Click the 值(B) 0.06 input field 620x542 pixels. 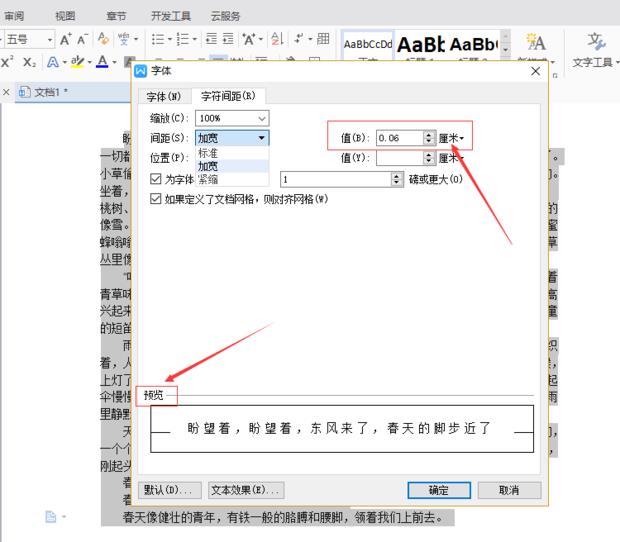pyautogui.click(x=399, y=138)
